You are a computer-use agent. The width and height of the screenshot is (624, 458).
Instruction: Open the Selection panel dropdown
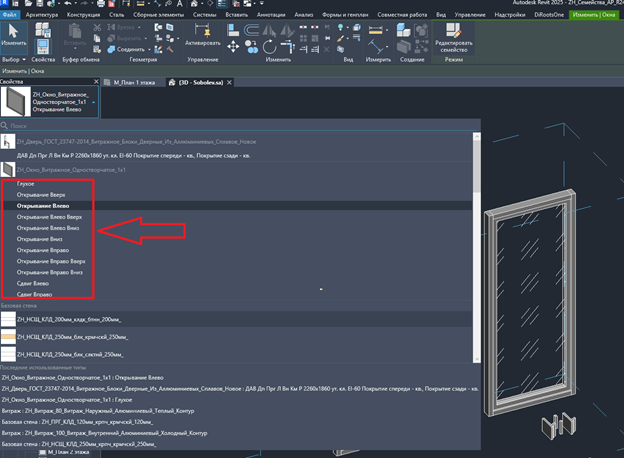click(14, 60)
